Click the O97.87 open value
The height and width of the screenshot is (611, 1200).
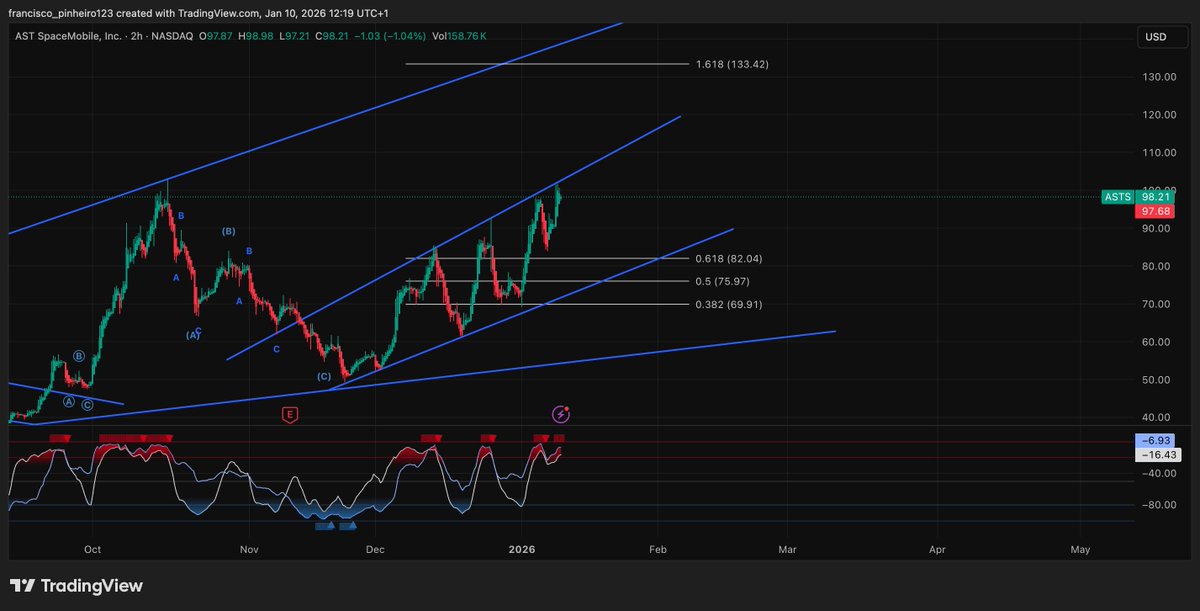(x=218, y=36)
